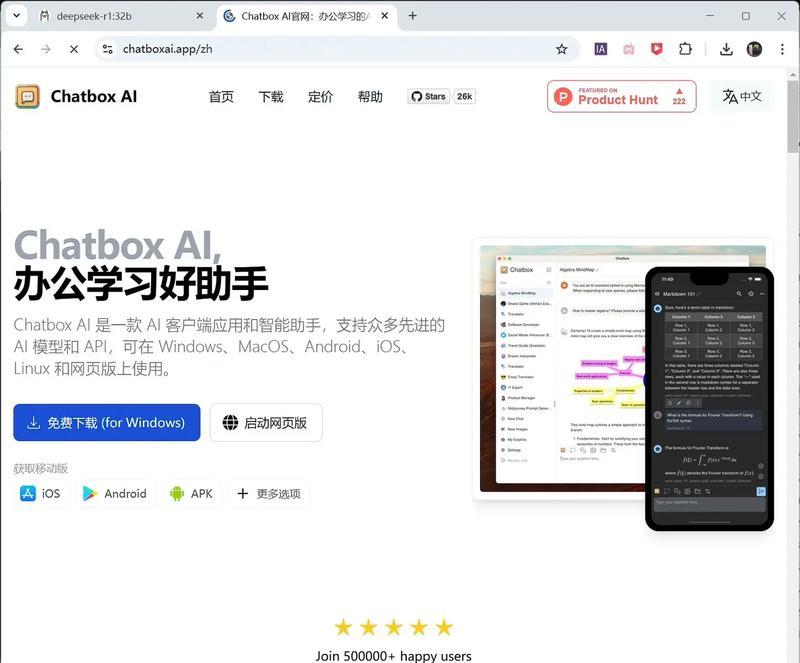Viewport: 800px width, 663px height.
Task: Show 更多选项 for downloads
Action: pyautogui.click(x=269, y=494)
